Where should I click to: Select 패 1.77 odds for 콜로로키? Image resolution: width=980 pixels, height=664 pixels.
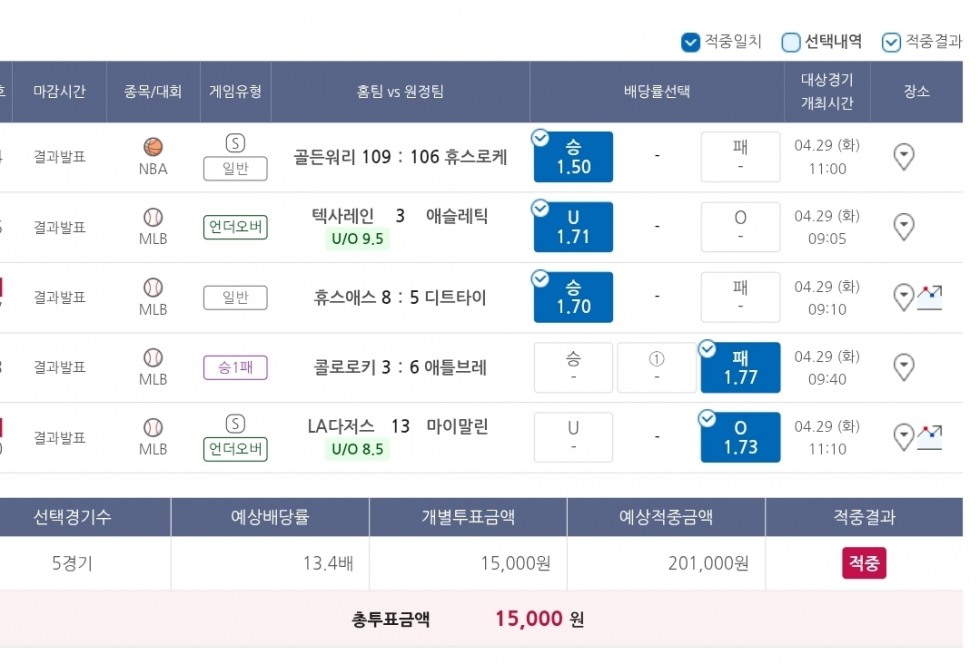click(x=740, y=368)
